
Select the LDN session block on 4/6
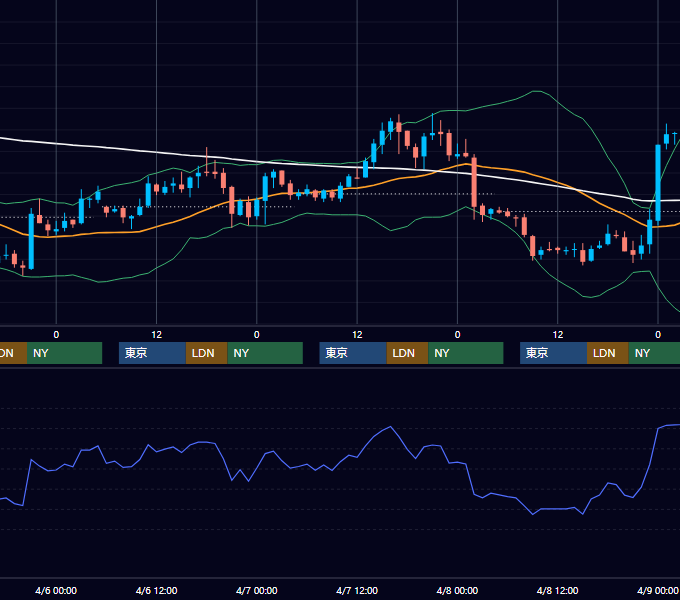pos(206,353)
